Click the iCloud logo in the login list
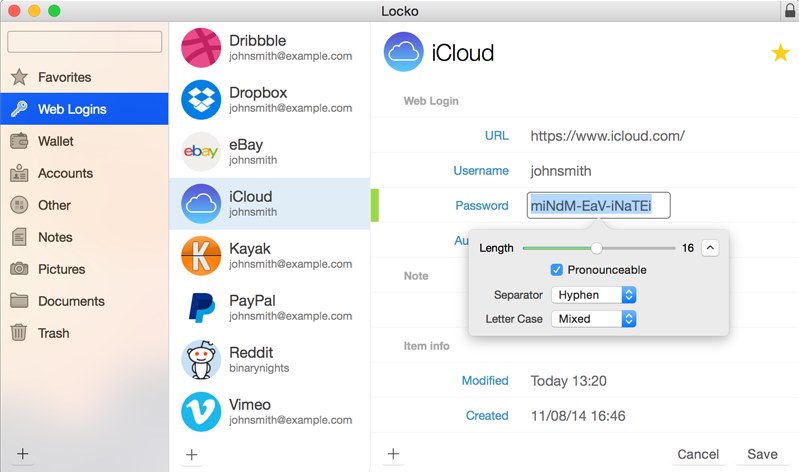 pyautogui.click(x=201, y=203)
